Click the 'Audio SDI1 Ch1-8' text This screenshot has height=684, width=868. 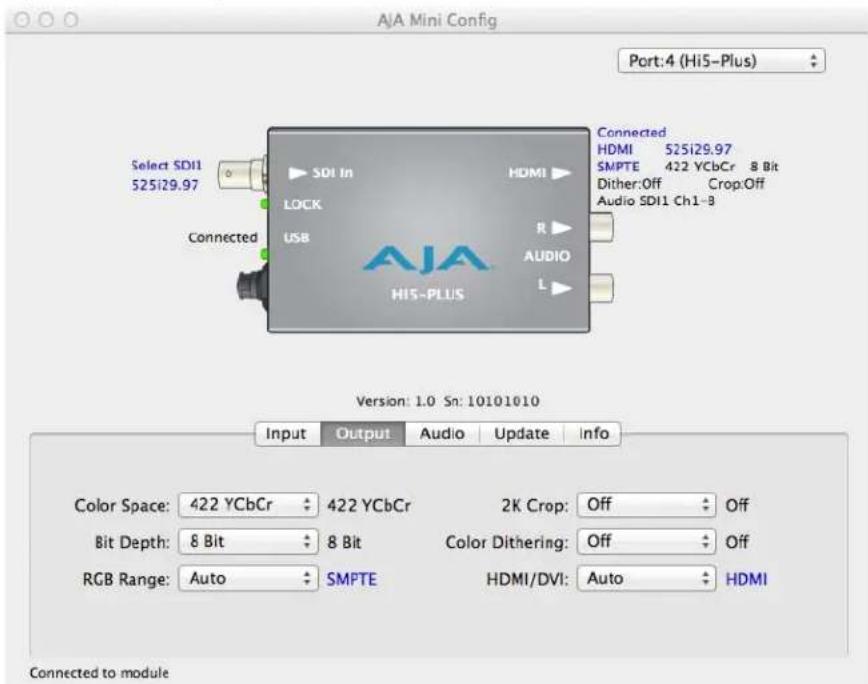655,201
